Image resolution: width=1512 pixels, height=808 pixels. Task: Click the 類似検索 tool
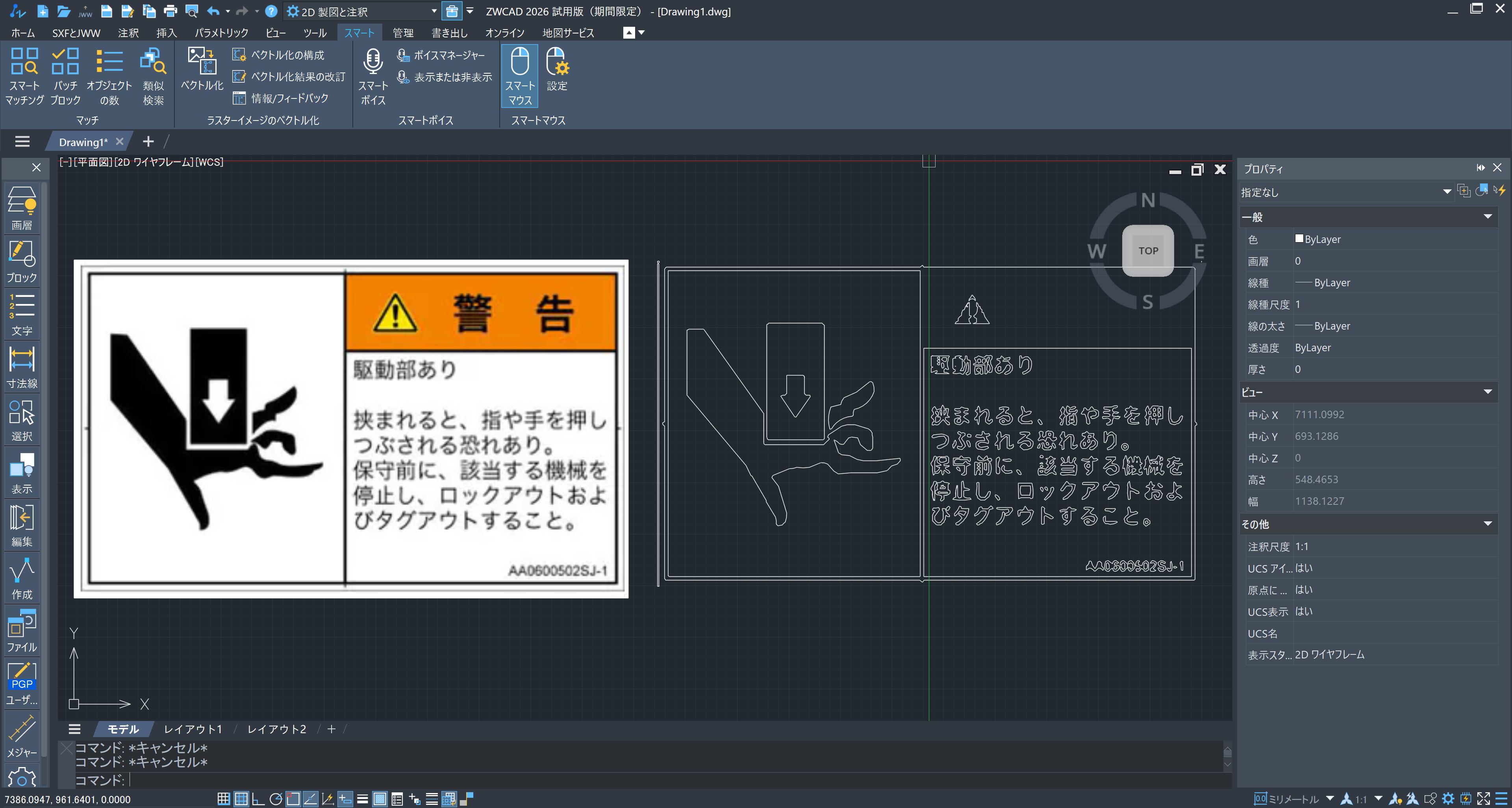click(153, 76)
